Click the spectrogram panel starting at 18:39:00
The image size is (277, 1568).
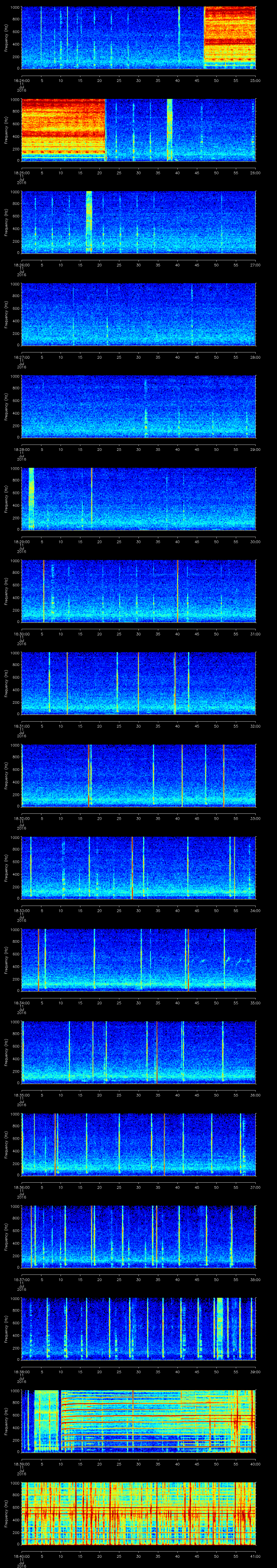(x=139, y=1421)
